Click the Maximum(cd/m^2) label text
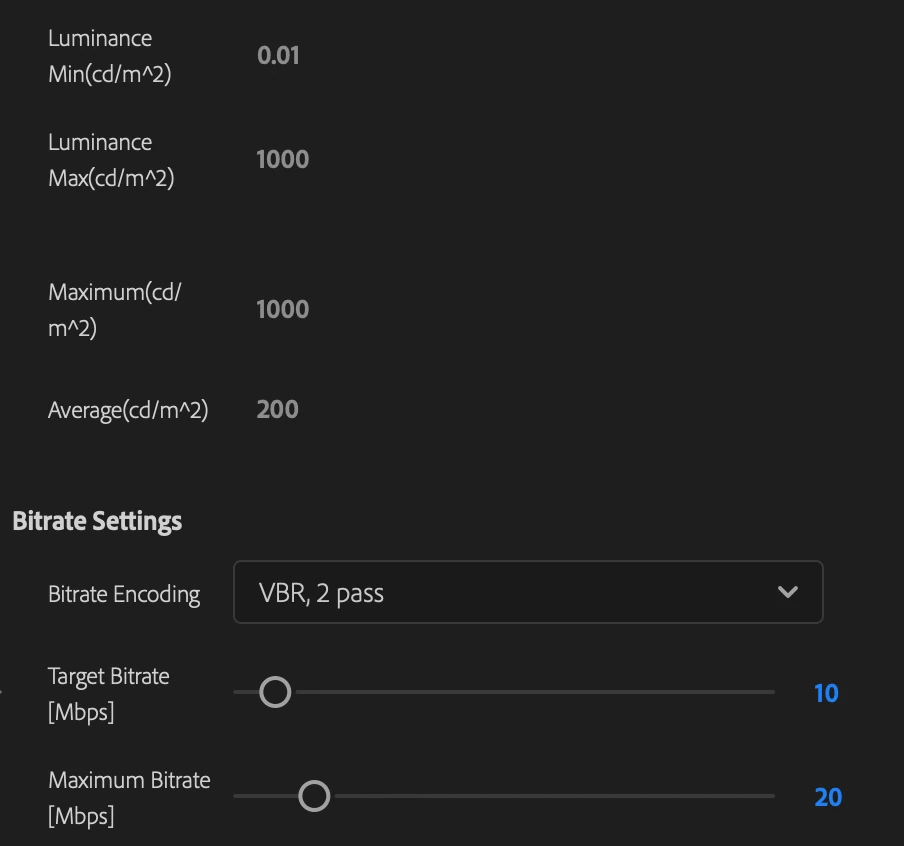 [x=114, y=310]
